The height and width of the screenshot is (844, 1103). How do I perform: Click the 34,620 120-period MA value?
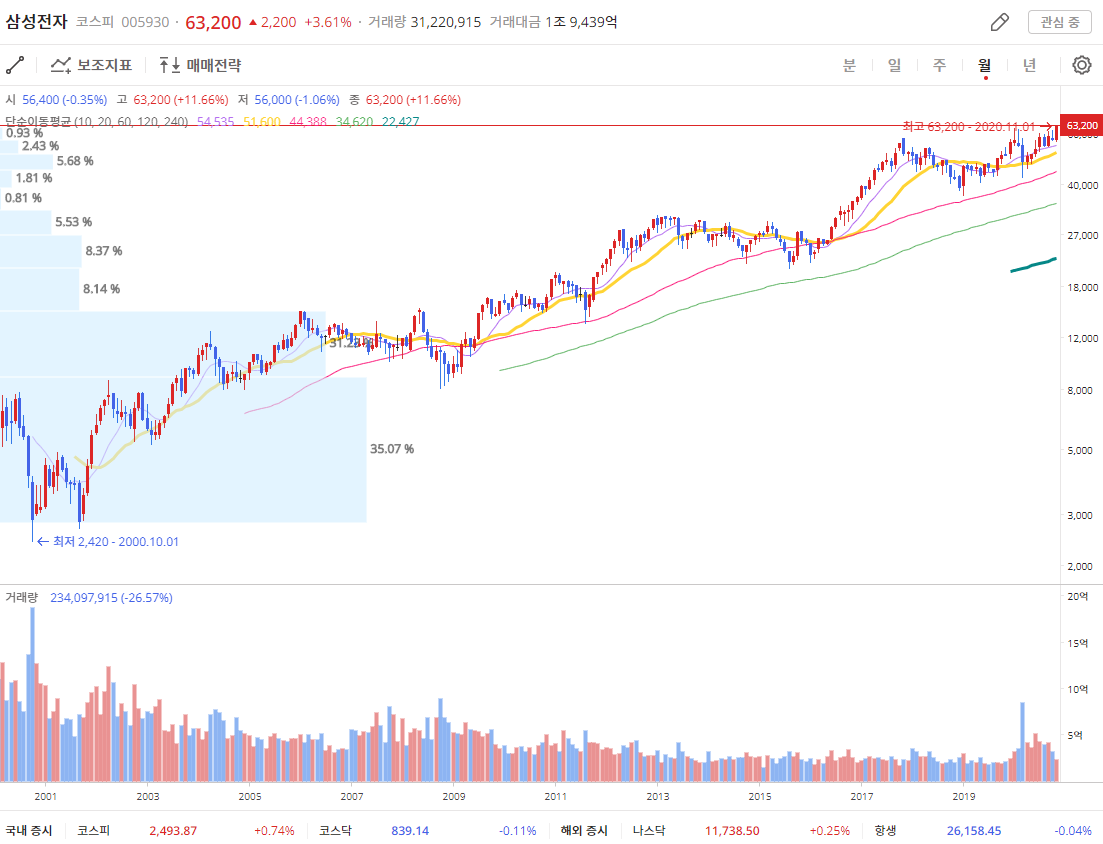(354, 122)
